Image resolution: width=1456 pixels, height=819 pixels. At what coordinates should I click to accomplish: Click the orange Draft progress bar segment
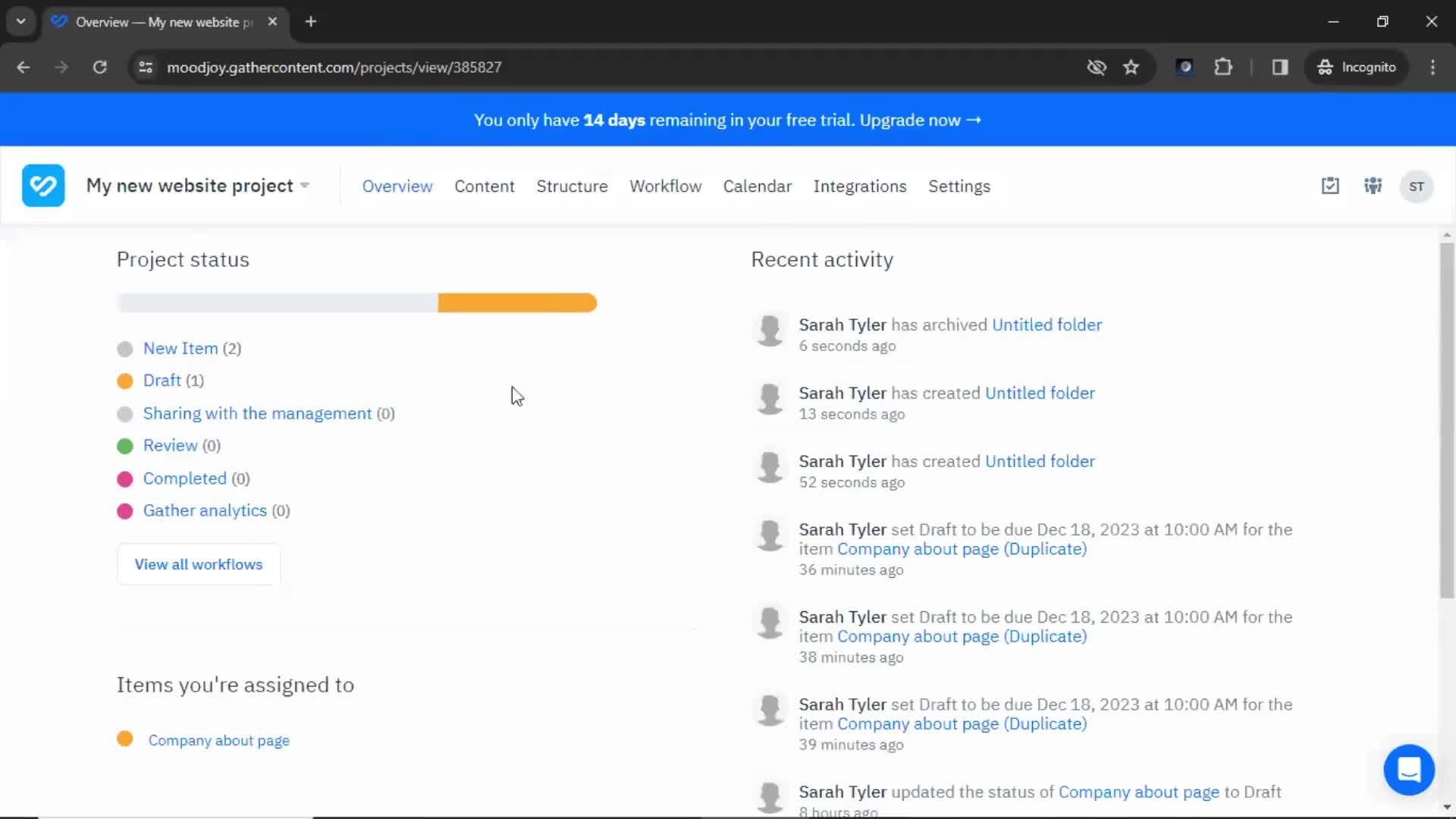517,302
